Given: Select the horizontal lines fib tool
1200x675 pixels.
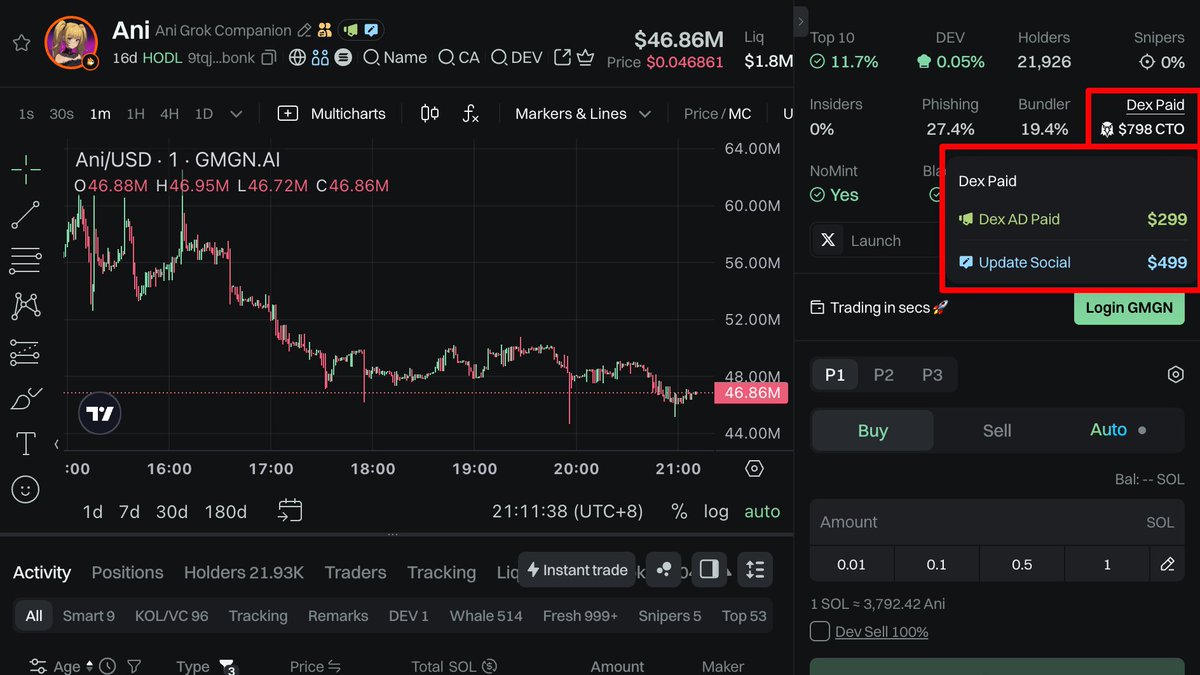Looking at the screenshot, I should pos(26,260).
